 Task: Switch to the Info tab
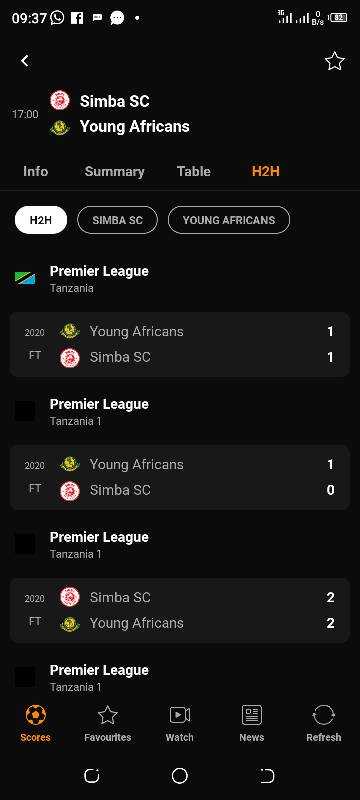(36, 171)
